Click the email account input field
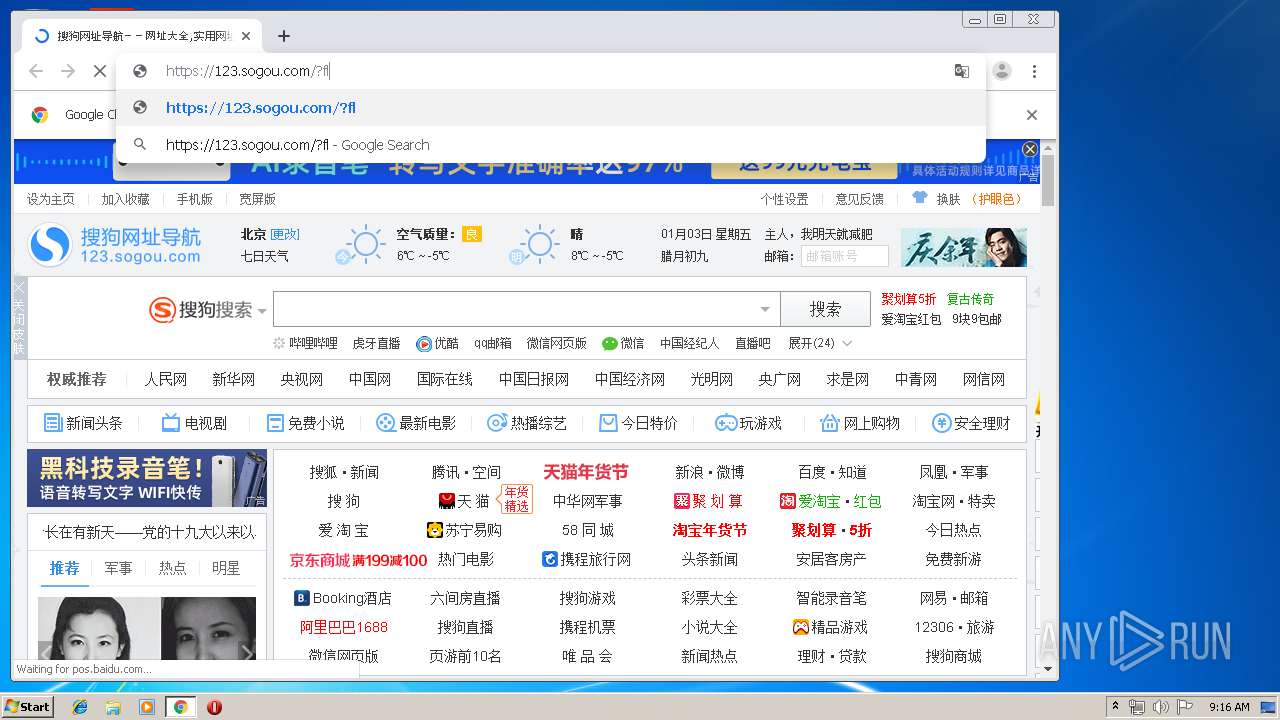Viewport: 1280px width, 720px height. point(844,256)
